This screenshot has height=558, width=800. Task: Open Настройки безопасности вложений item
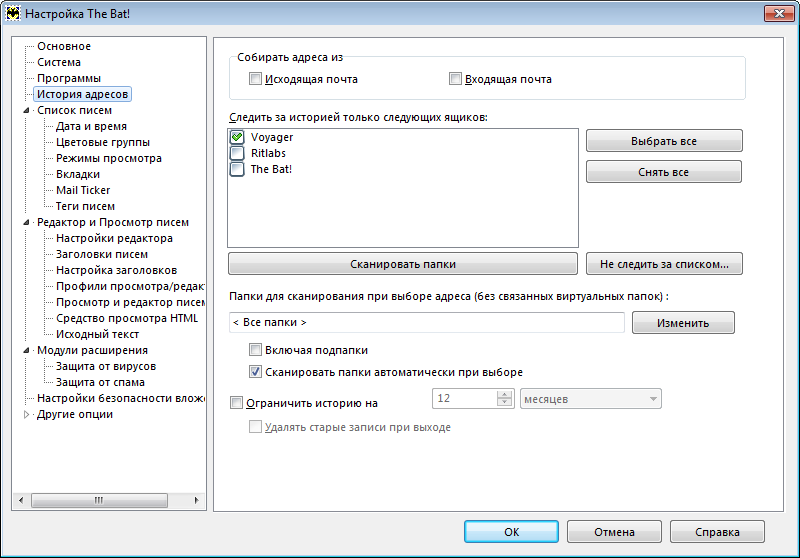(x=120, y=398)
